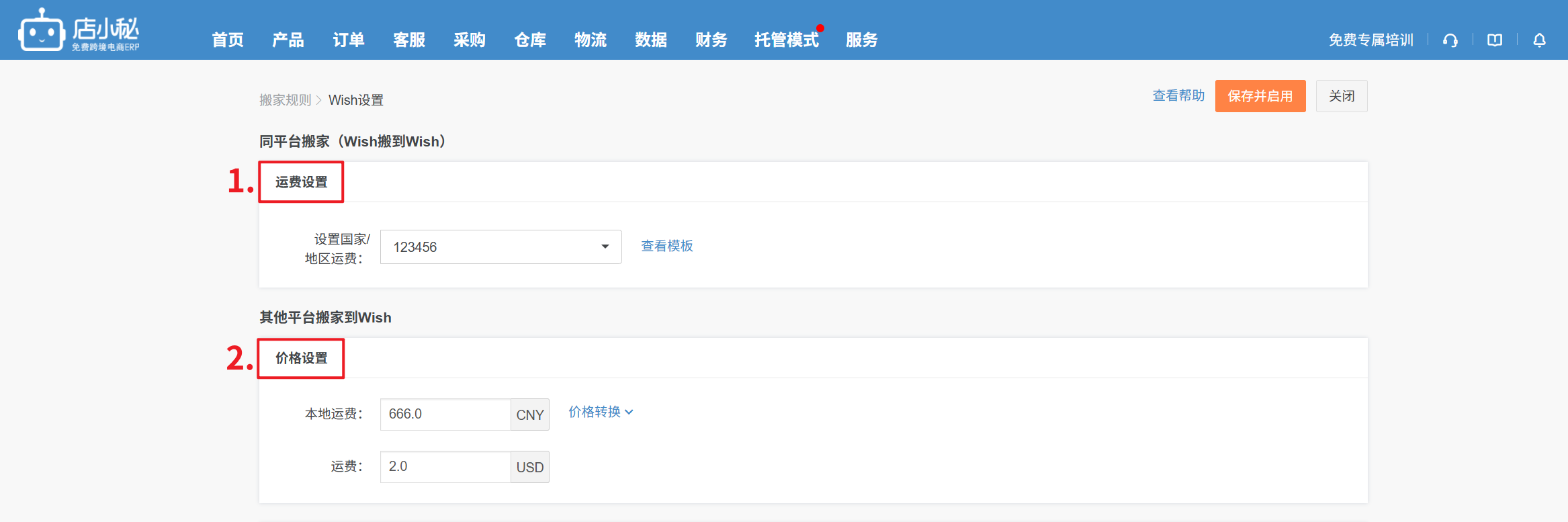Go to the 订单 menu
The width and height of the screenshot is (1568, 522).
click(349, 40)
